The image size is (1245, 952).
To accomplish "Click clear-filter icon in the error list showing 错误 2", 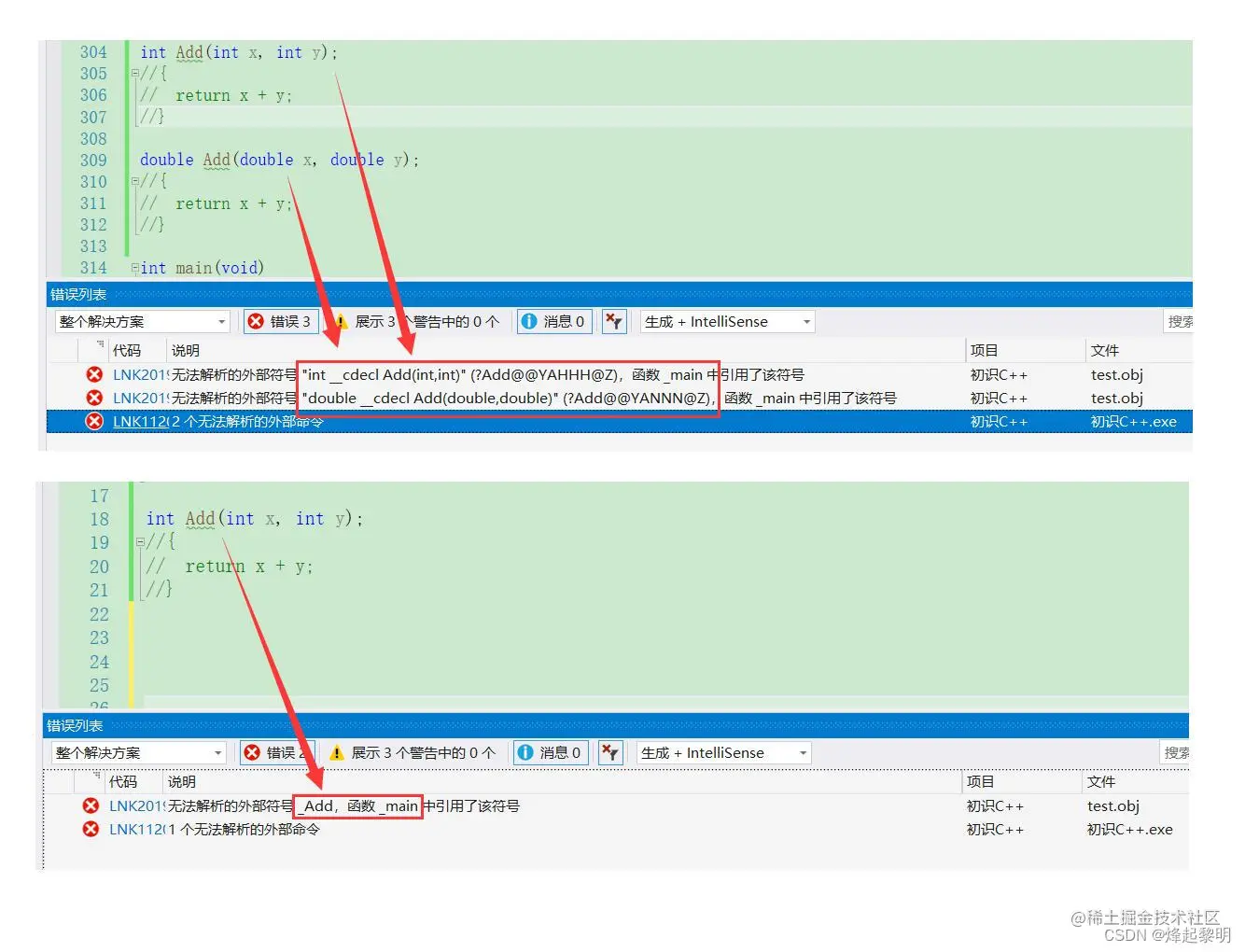I will (x=610, y=752).
